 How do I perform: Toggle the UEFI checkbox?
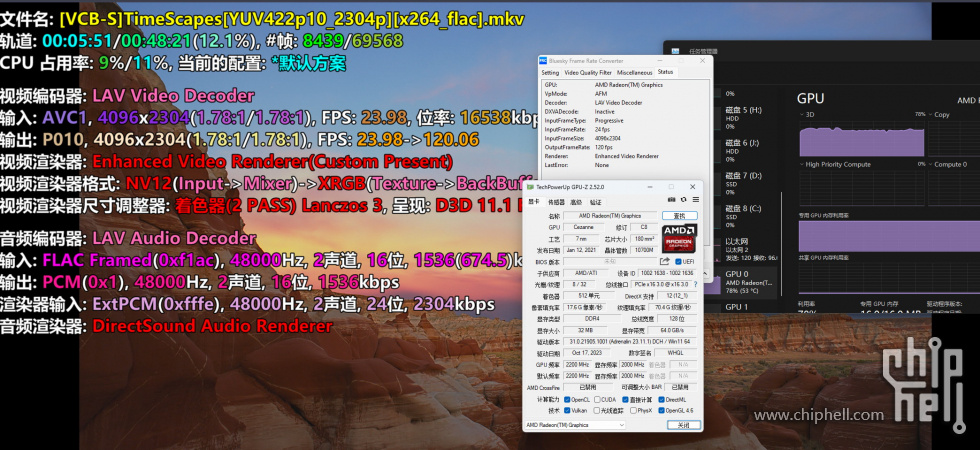(x=678, y=262)
